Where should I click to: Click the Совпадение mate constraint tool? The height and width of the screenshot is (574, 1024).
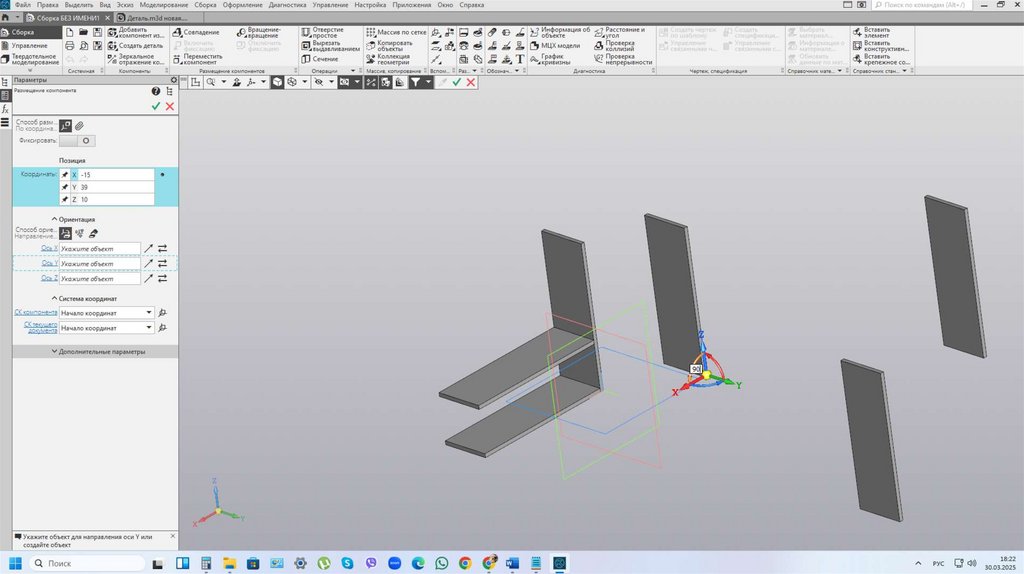coord(196,32)
